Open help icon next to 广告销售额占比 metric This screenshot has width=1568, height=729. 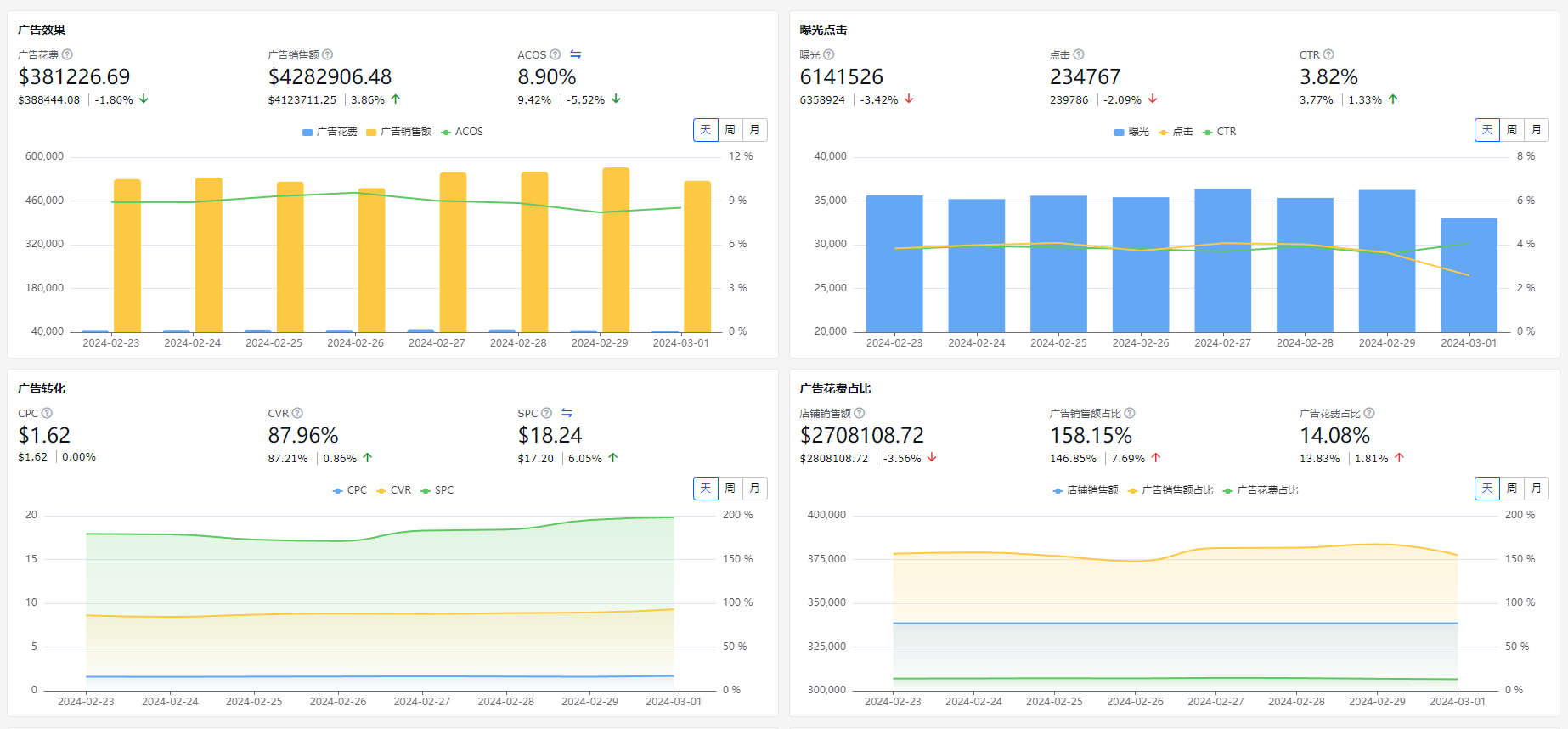[x=1129, y=413]
